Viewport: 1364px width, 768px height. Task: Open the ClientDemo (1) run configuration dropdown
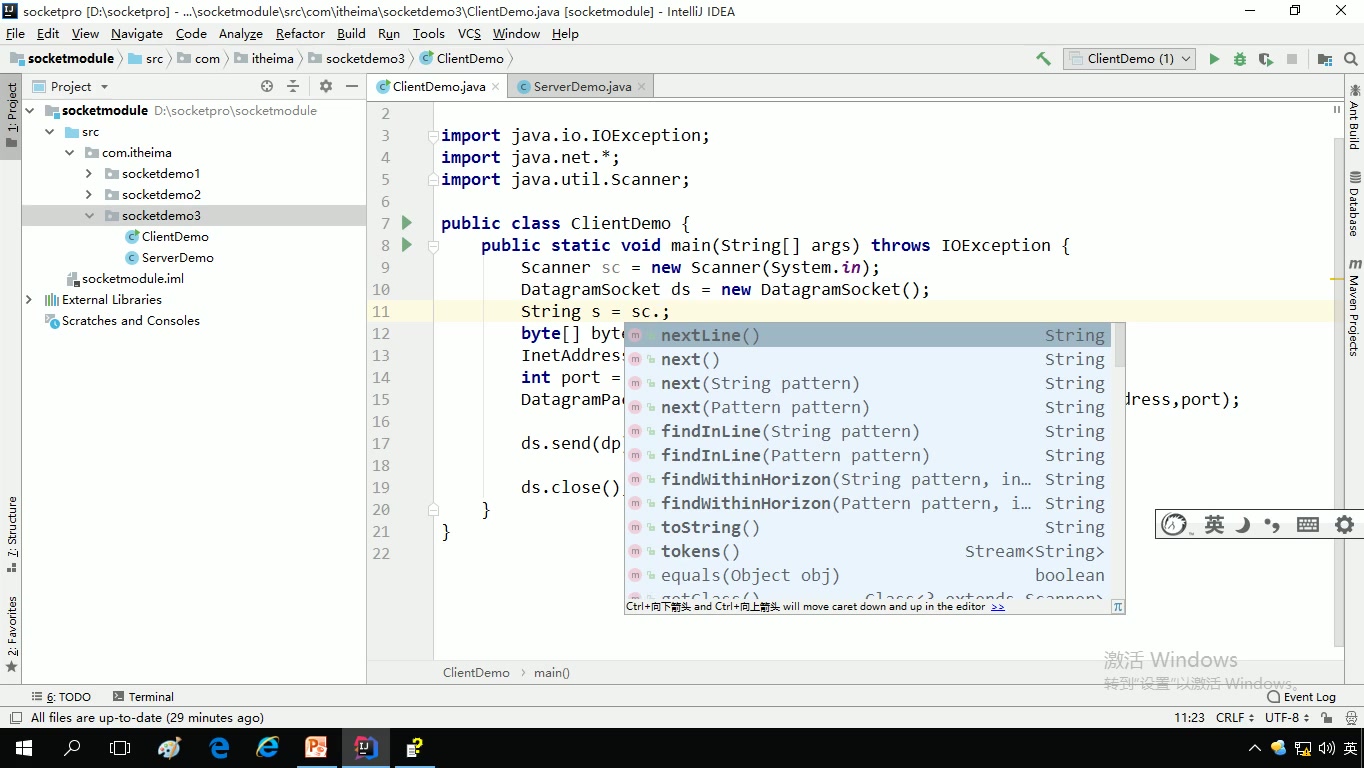tap(1129, 59)
